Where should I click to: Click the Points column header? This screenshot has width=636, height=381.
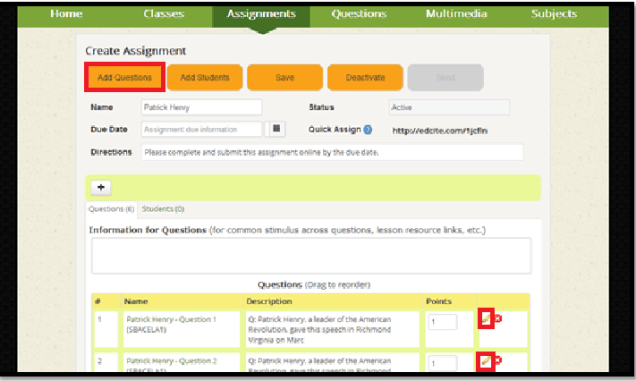point(439,301)
